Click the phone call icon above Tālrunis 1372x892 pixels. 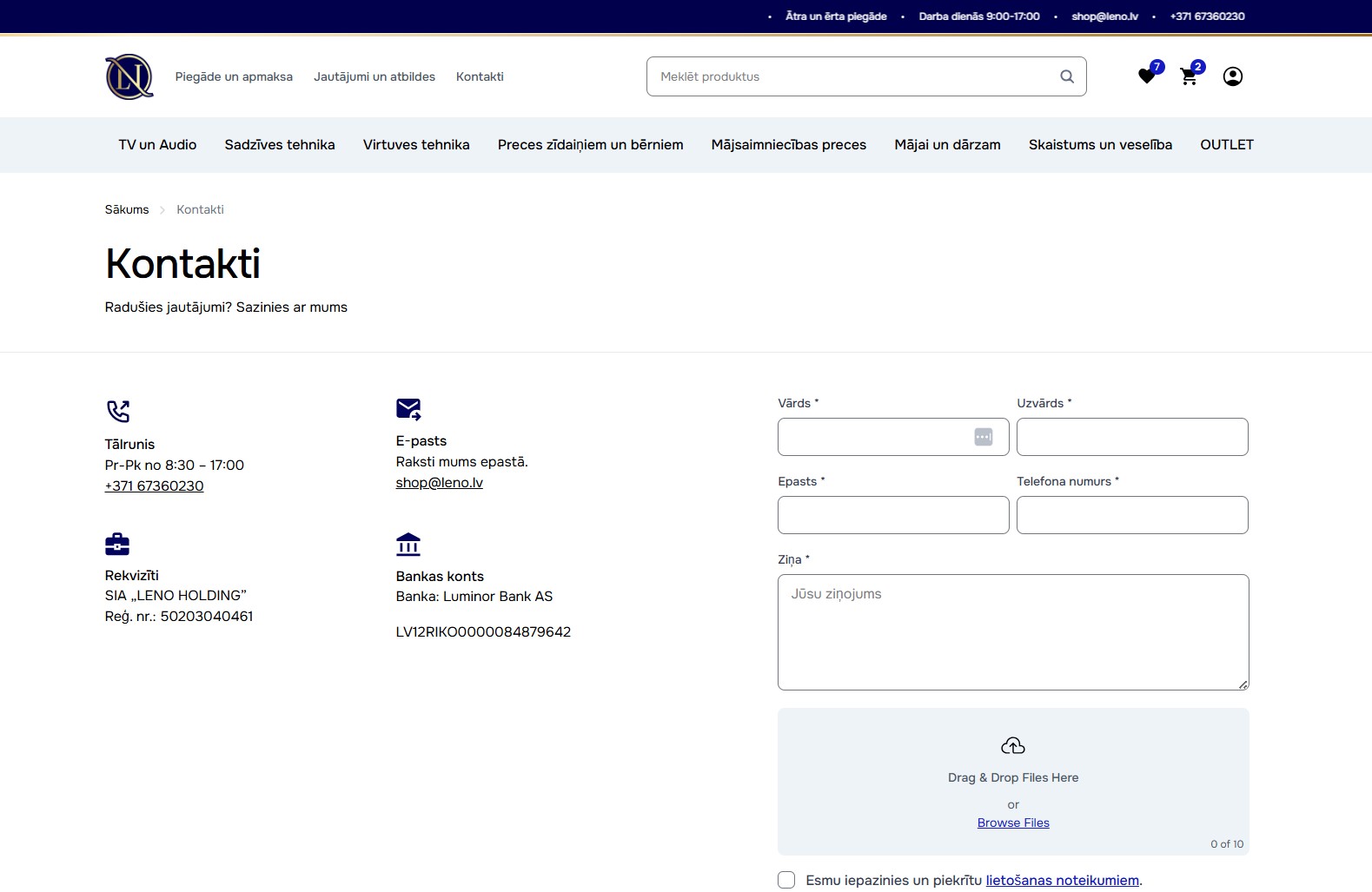coord(118,411)
